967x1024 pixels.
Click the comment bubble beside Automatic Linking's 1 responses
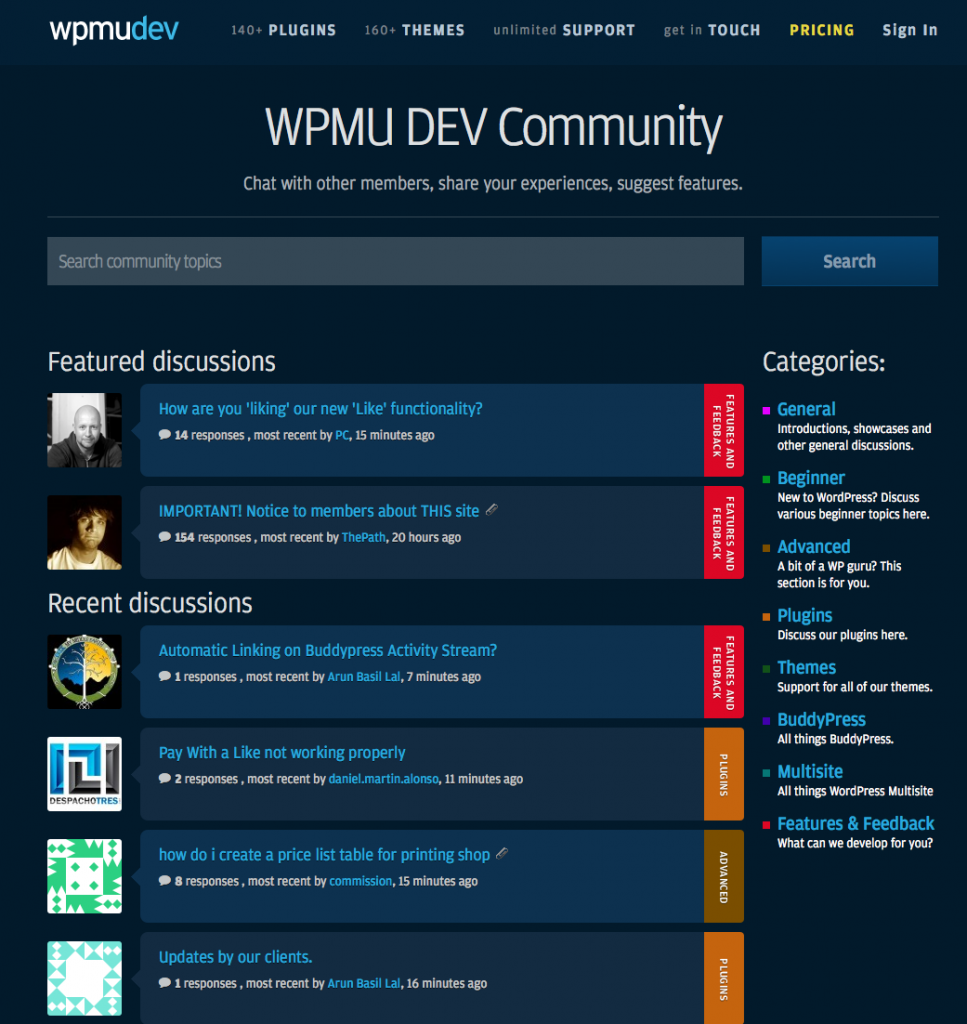coord(165,677)
